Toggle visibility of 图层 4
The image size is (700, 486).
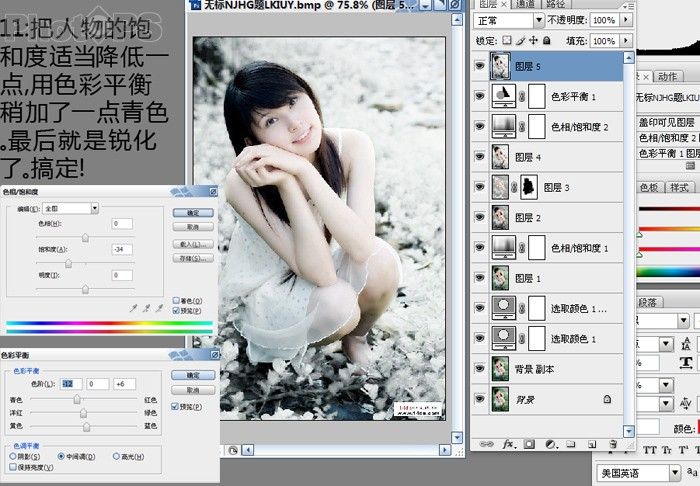(480, 156)
